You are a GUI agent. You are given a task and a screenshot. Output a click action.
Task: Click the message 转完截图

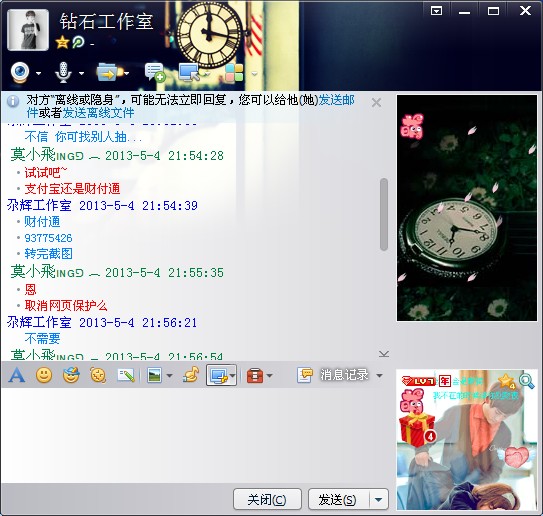click(48, 254)
